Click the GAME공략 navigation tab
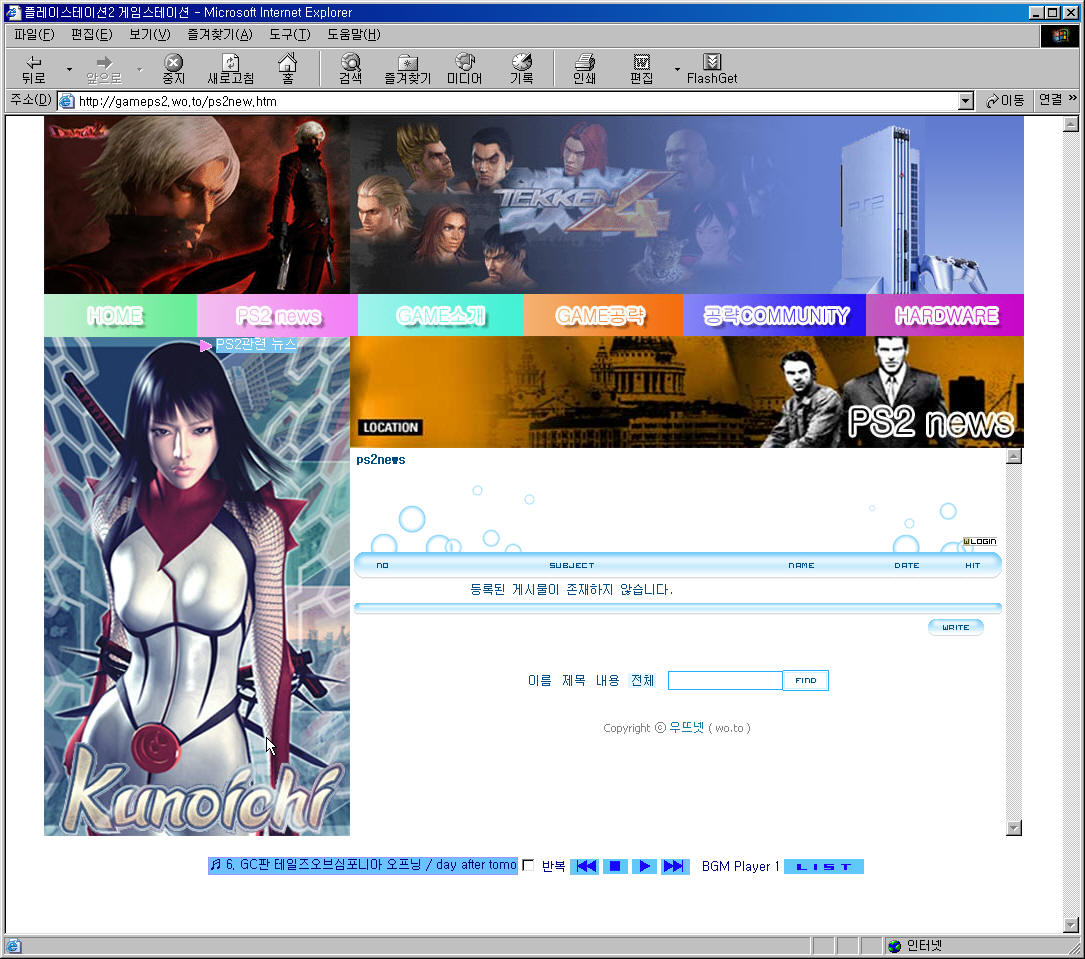 (x=603, y=316)
